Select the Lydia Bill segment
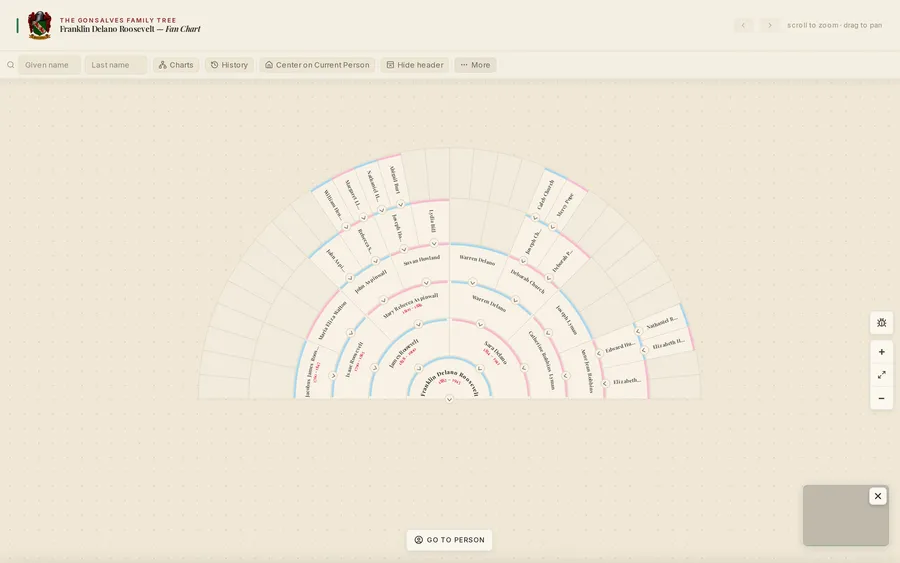The width and height of the screenshot is (900, 563). click(432, 221)
